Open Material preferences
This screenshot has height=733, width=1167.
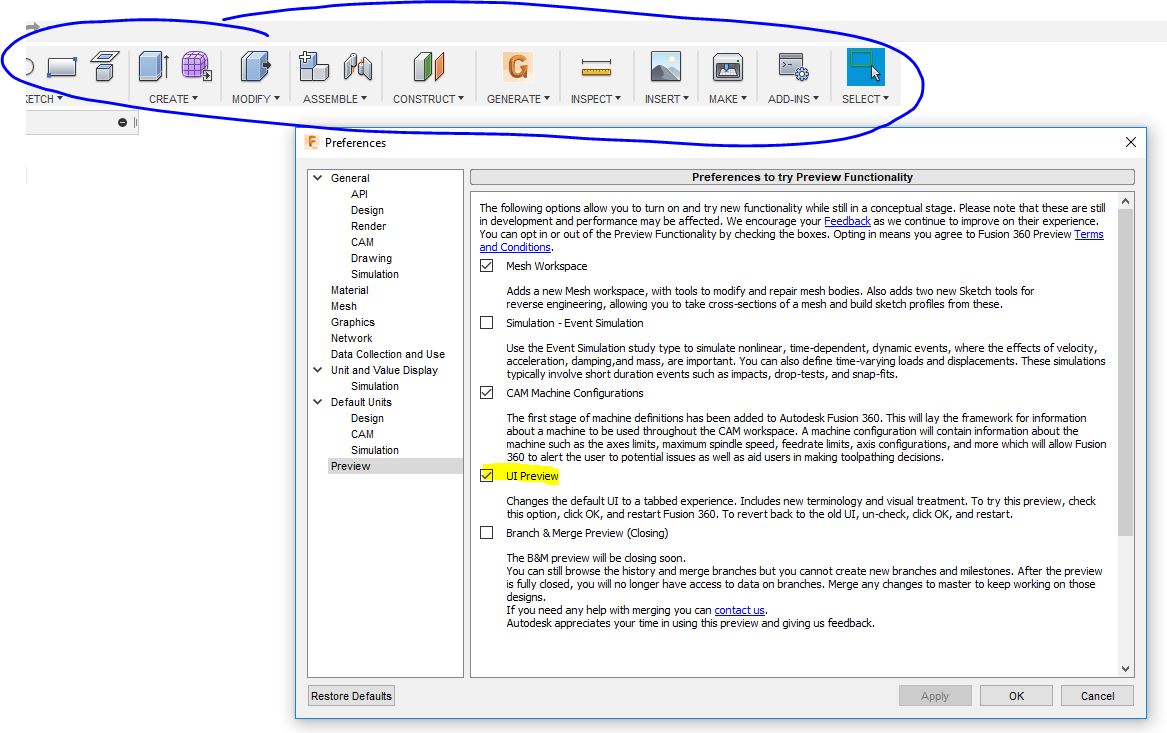350,290
